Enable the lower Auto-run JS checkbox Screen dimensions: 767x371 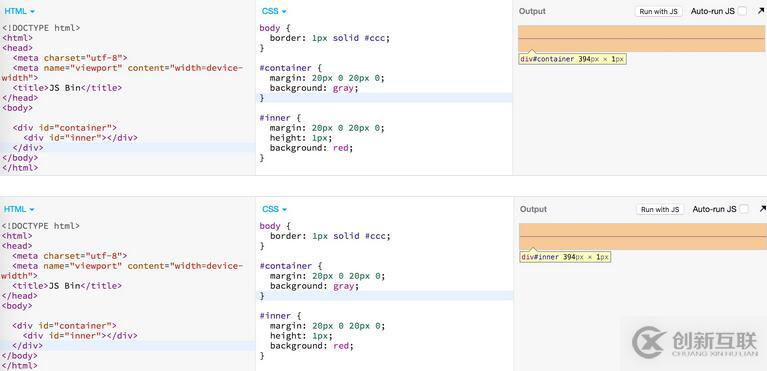[744, 209]
